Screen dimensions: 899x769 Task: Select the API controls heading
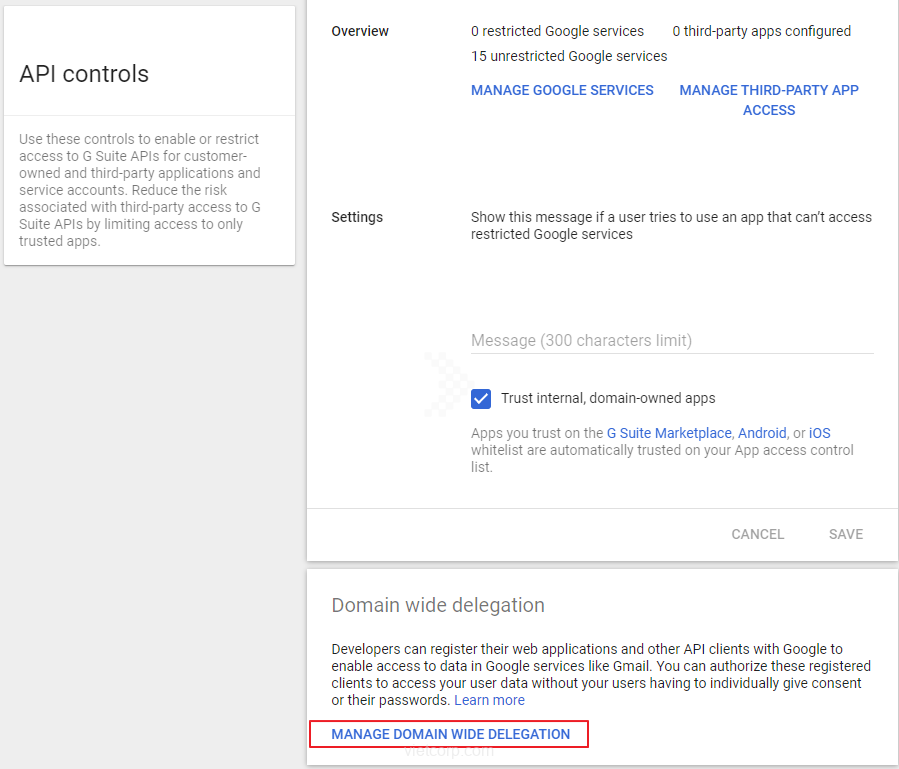(84, 74)
